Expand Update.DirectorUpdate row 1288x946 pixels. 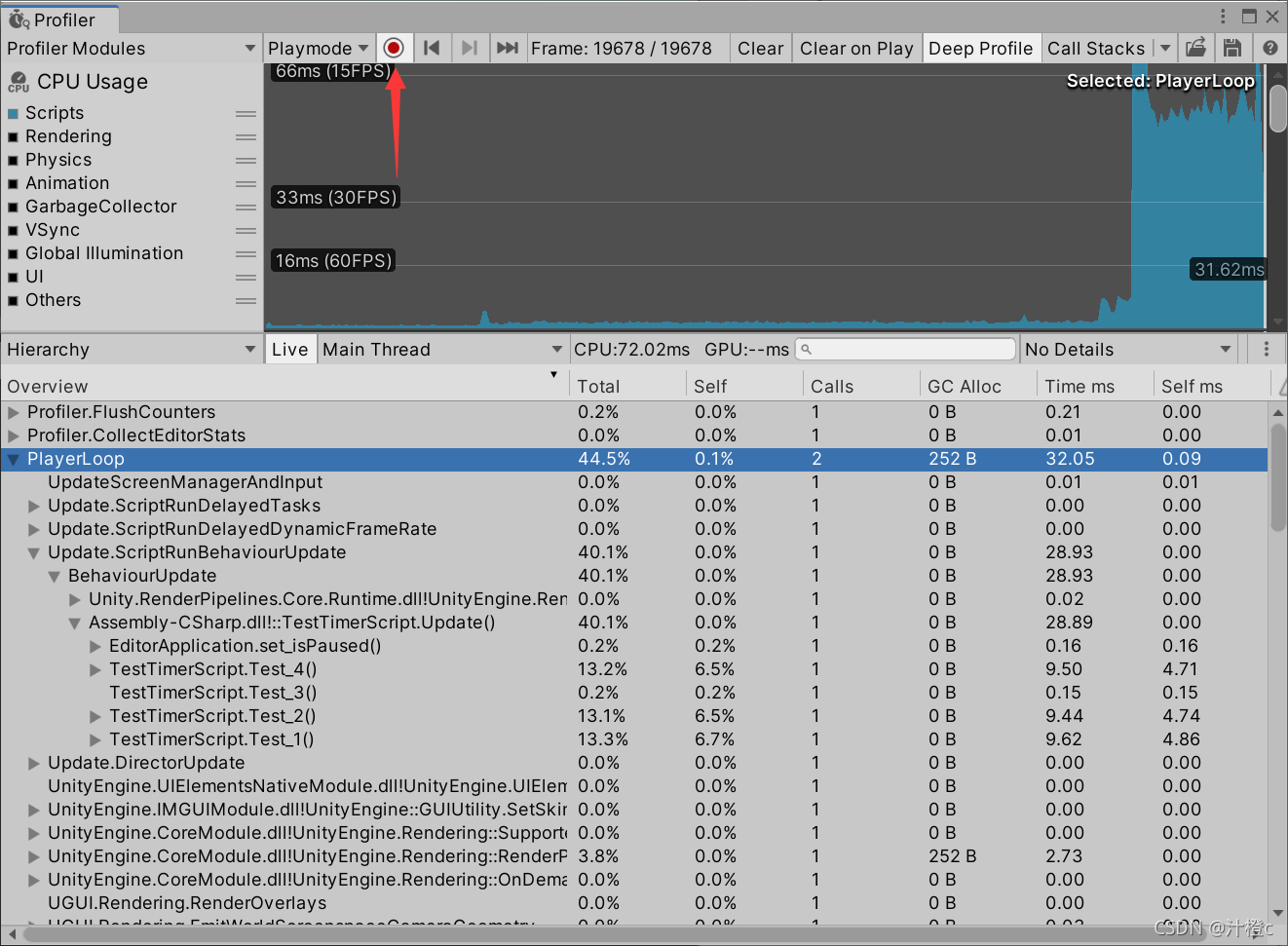click(x=34, y=763)
